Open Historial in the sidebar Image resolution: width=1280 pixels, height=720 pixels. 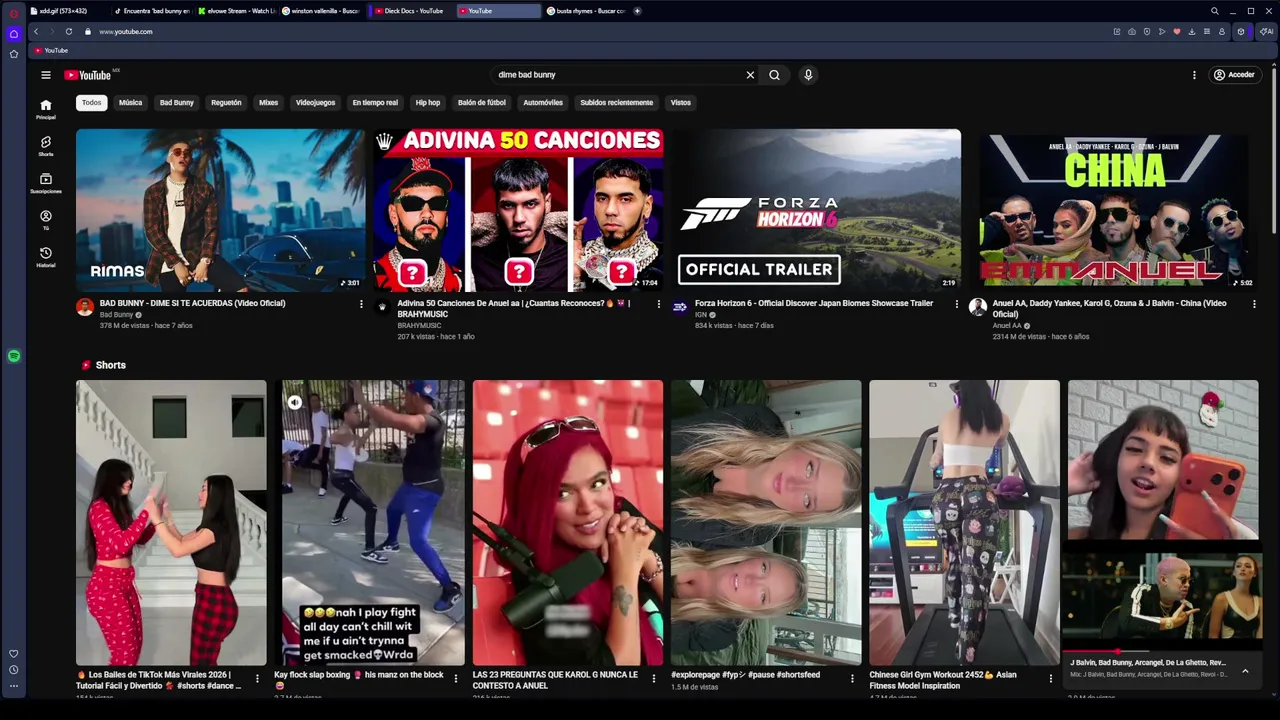tap(45, 257)
